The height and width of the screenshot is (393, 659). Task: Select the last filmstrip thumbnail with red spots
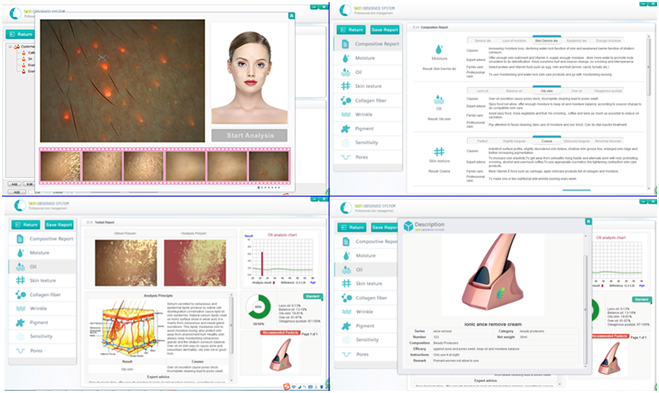click(269, 166)
